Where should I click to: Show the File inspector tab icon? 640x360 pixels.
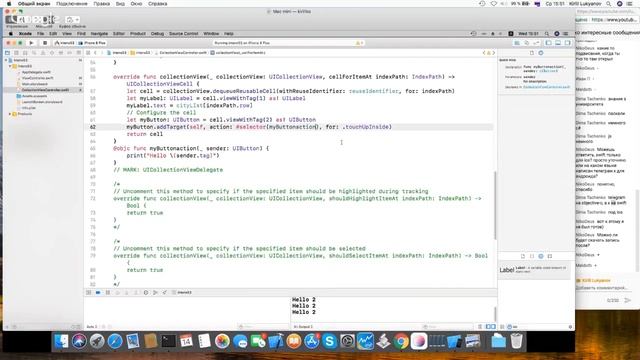(532, 53)
